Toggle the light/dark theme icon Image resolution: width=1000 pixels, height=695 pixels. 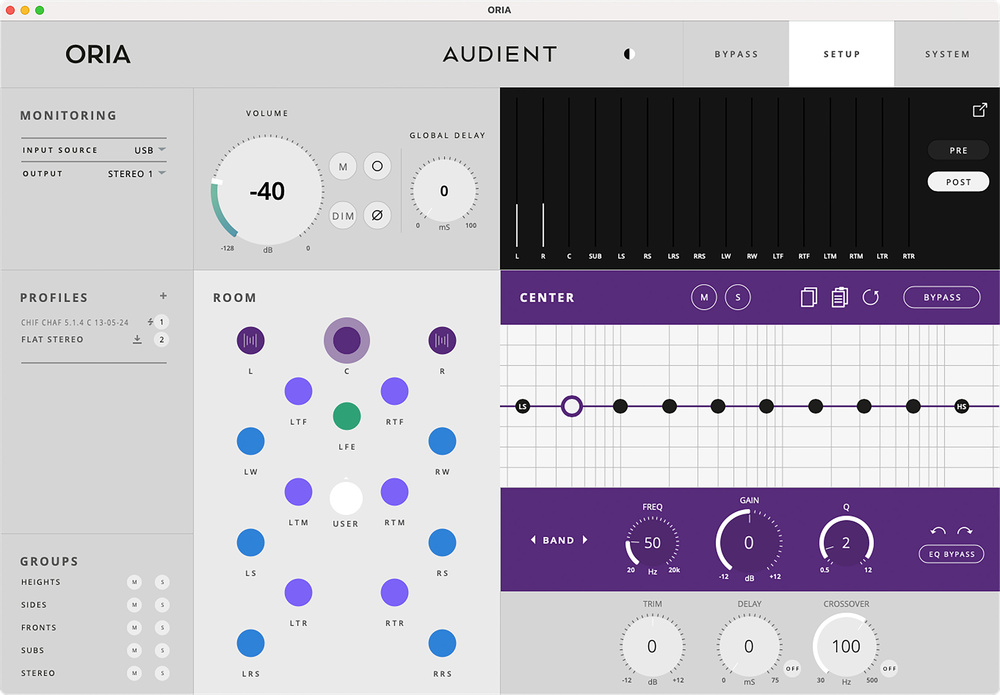pos(629,54)
